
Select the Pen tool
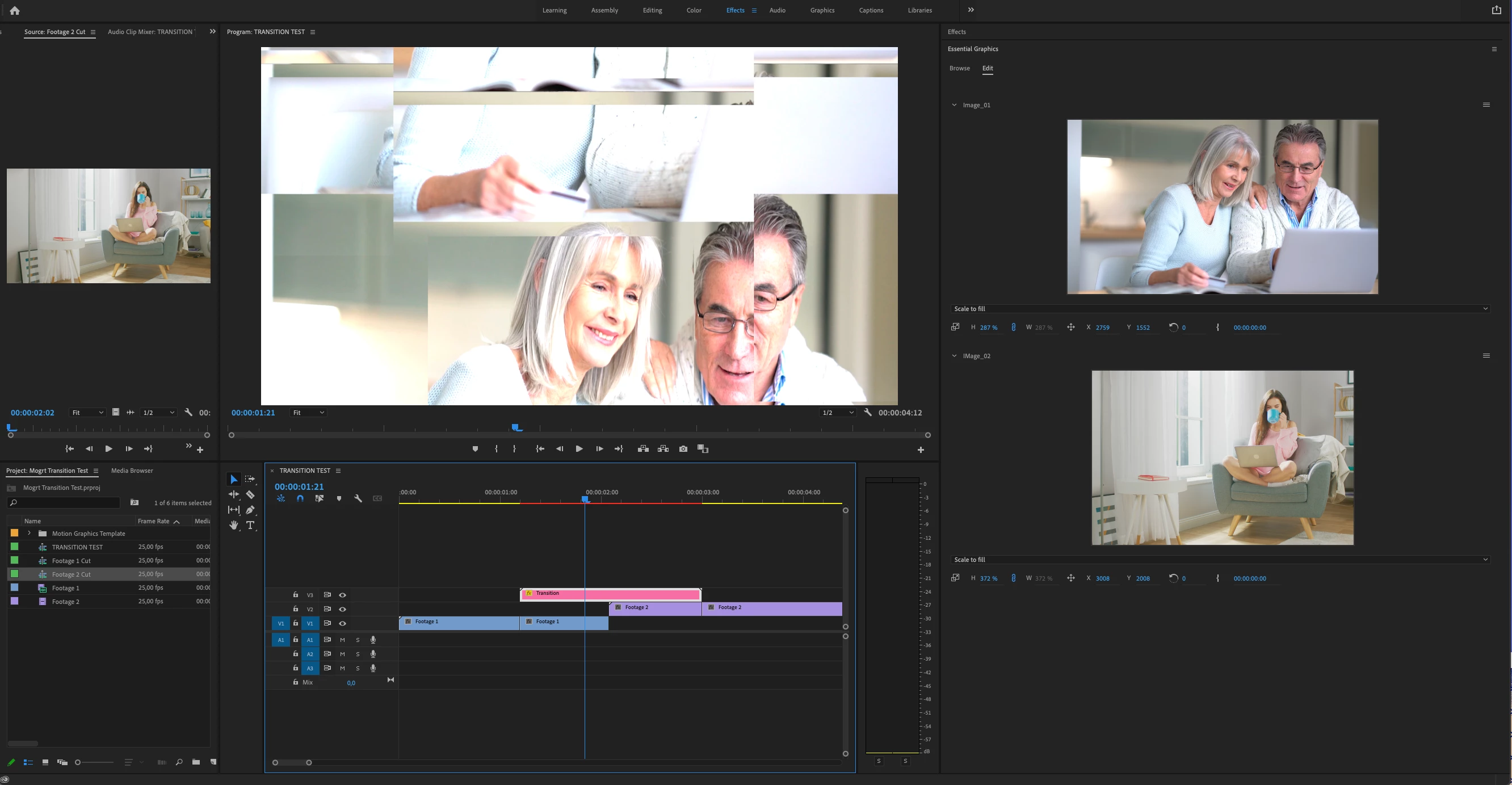click(250, 510)
